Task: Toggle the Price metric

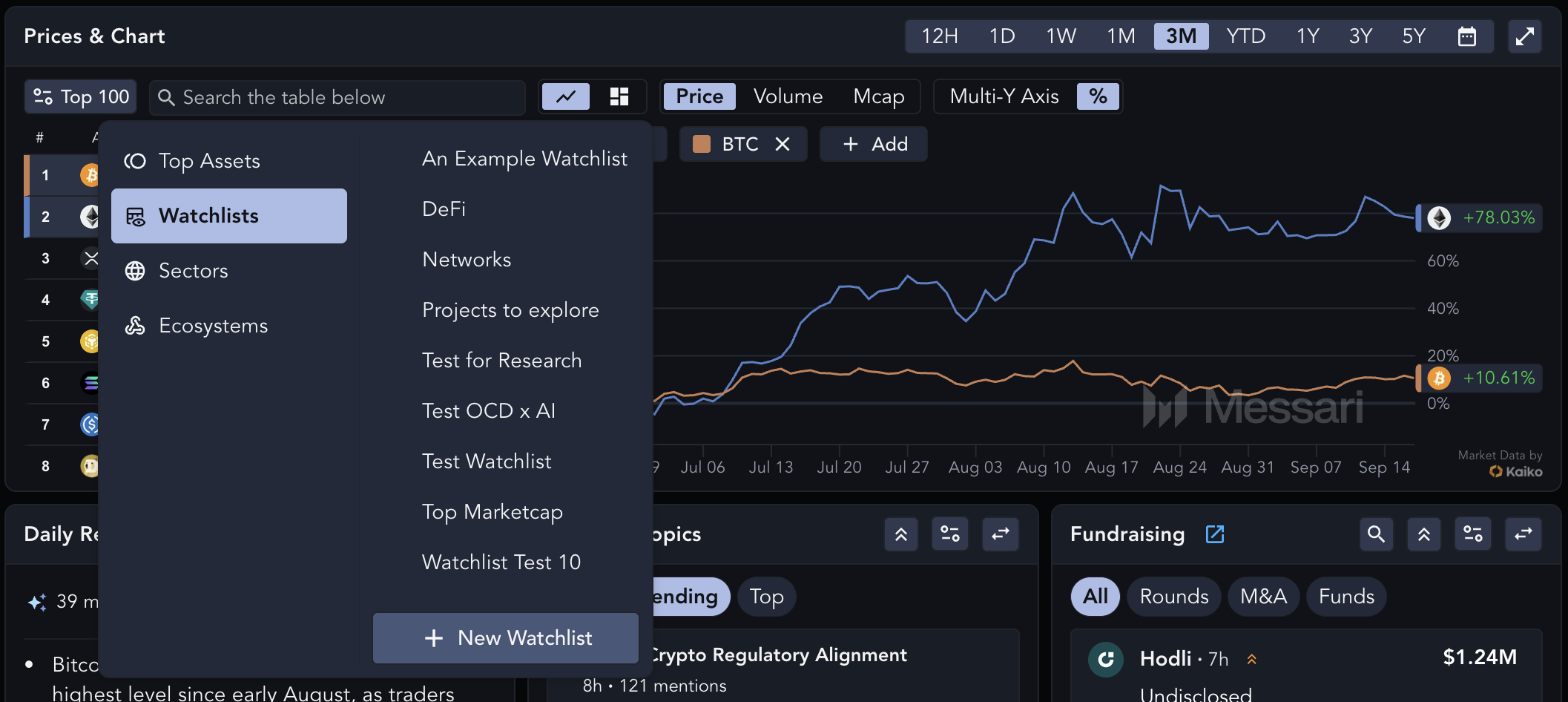Action: [x=699, y=96]
